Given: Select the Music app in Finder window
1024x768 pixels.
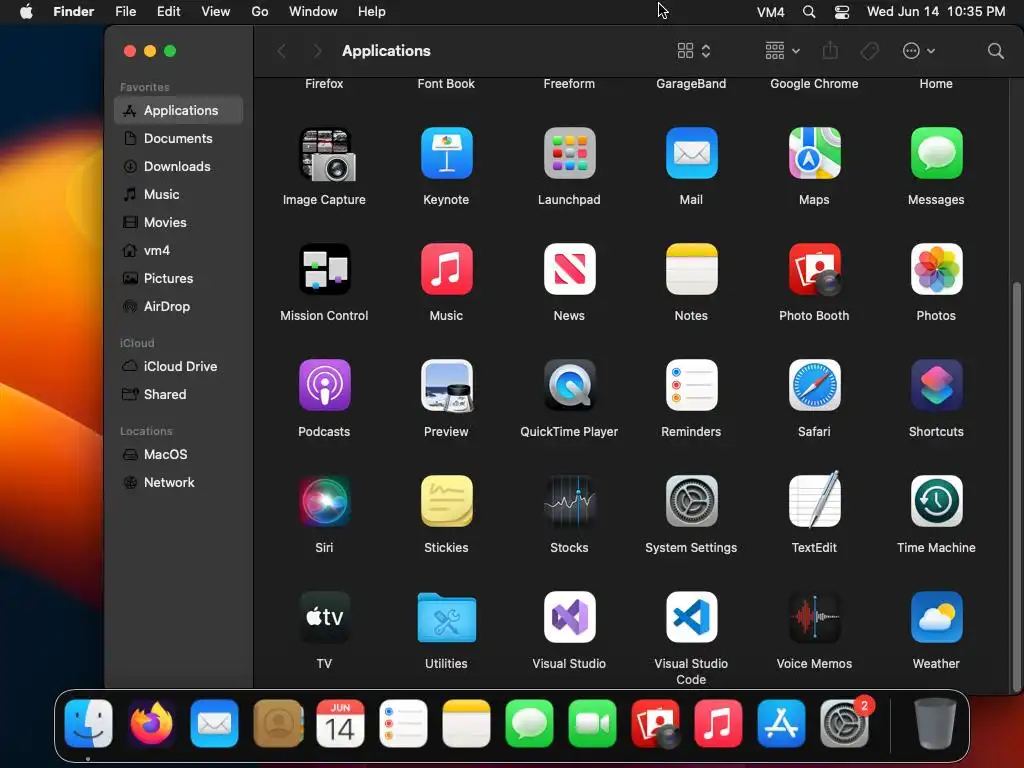Looking at the screenshot, I should (x=447, y=269).
